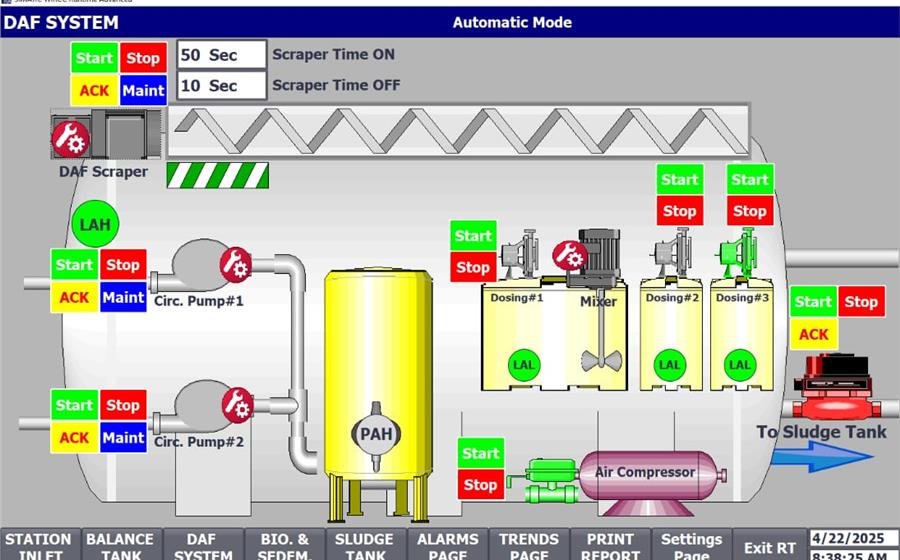
Task: Select the Dosing#2 pump icon
Action: [673, 253]
